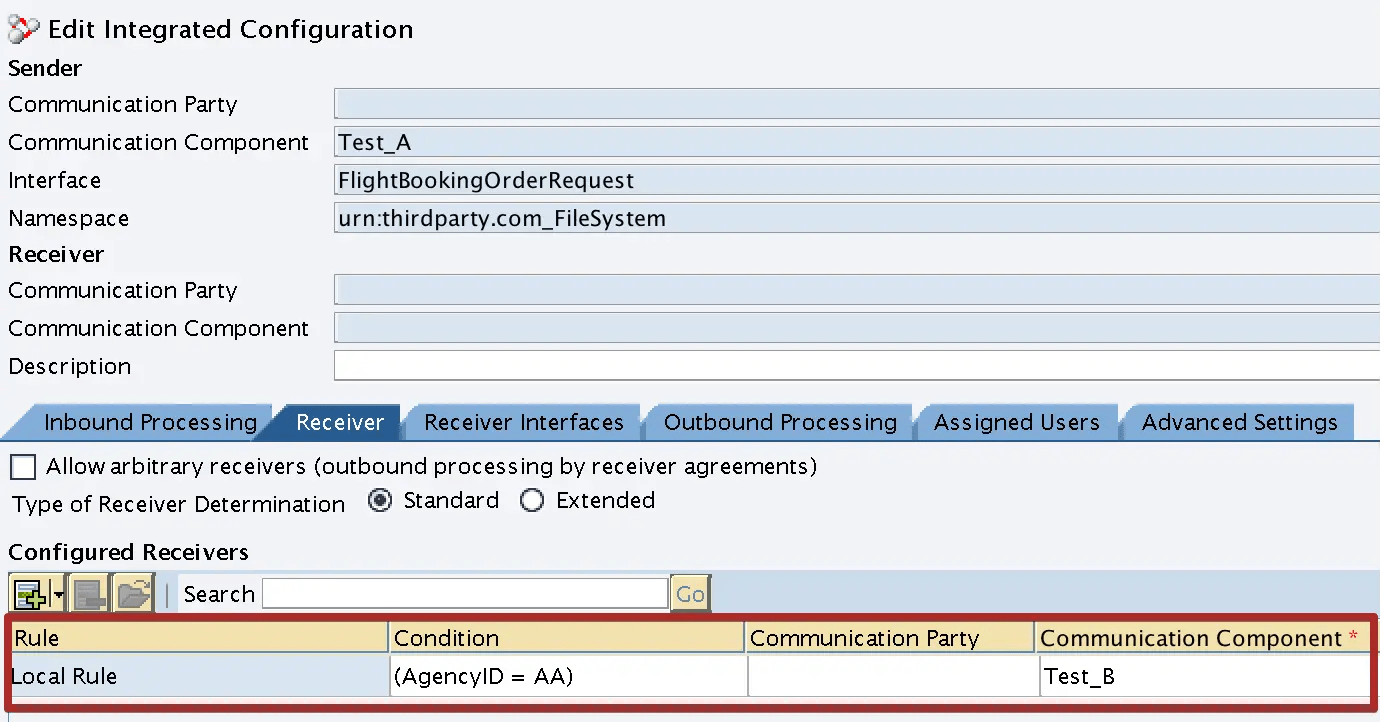Switch to the Inbound Processing tab

150,422
